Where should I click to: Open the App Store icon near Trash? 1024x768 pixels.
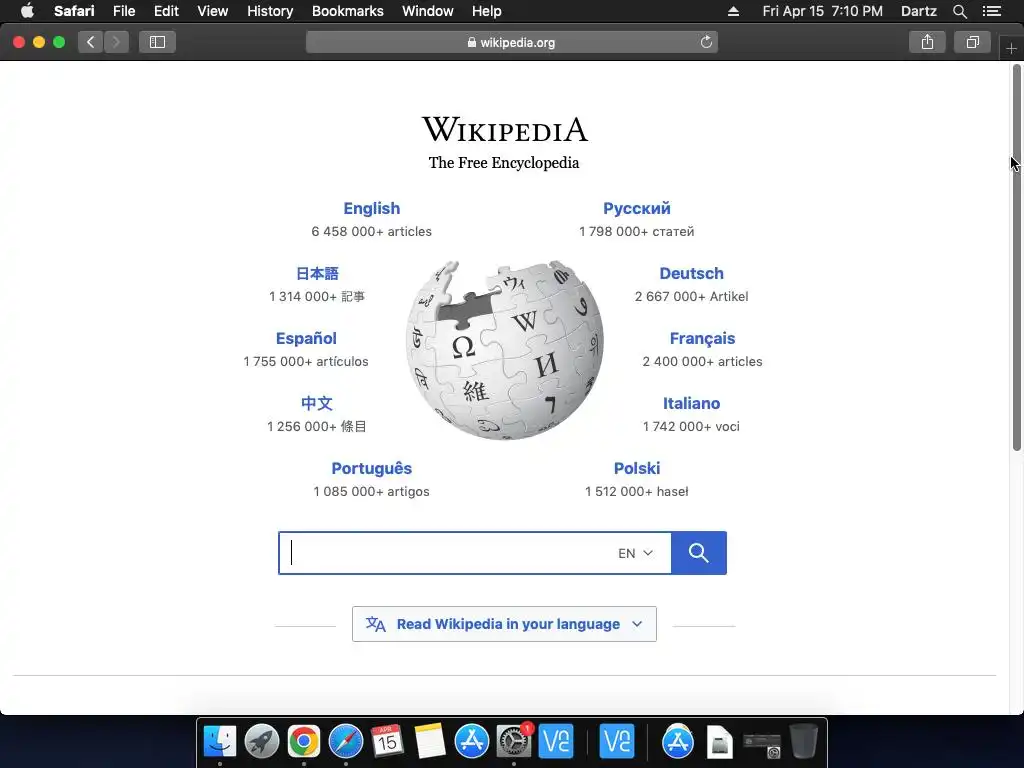[677, 741]
